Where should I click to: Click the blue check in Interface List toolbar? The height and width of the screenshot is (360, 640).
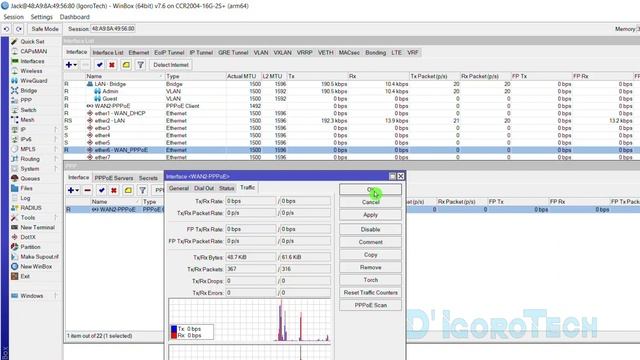[x=100, y=65]
